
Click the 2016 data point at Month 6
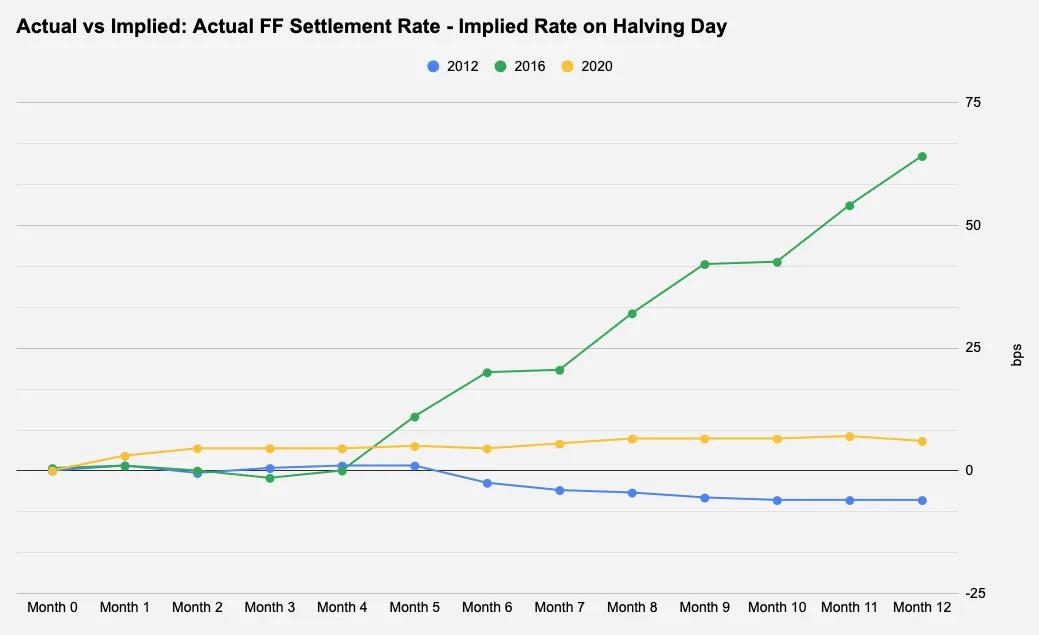tap(487, 373)
